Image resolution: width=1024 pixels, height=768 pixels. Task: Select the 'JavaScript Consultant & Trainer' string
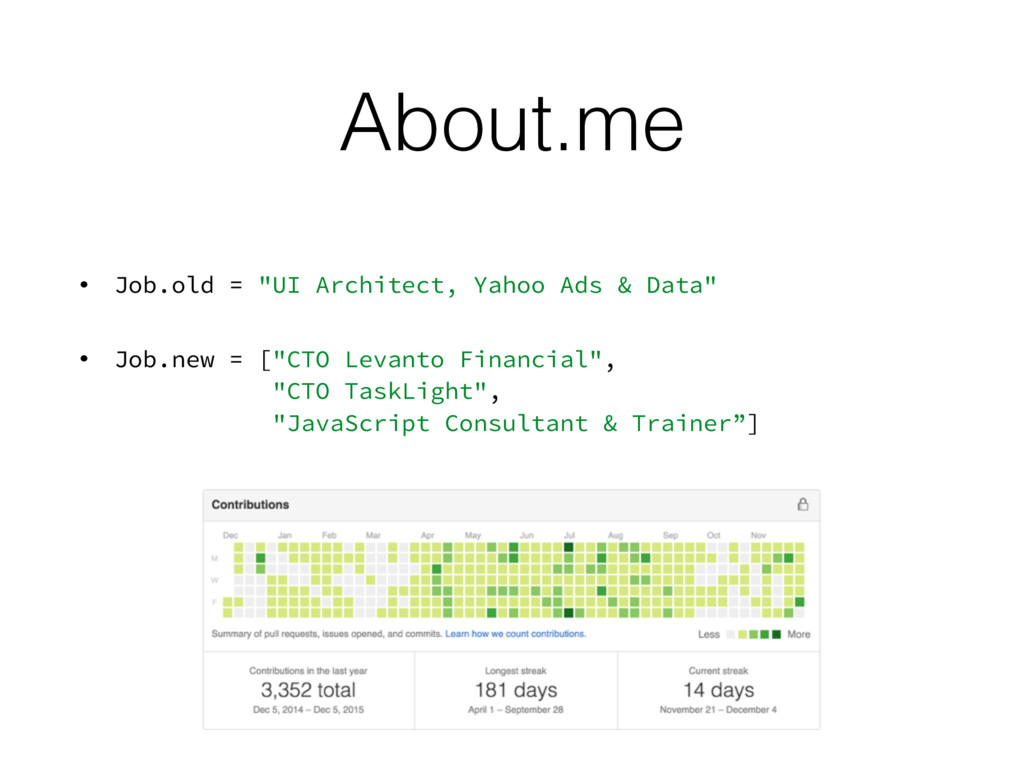(x=509, y=423)
